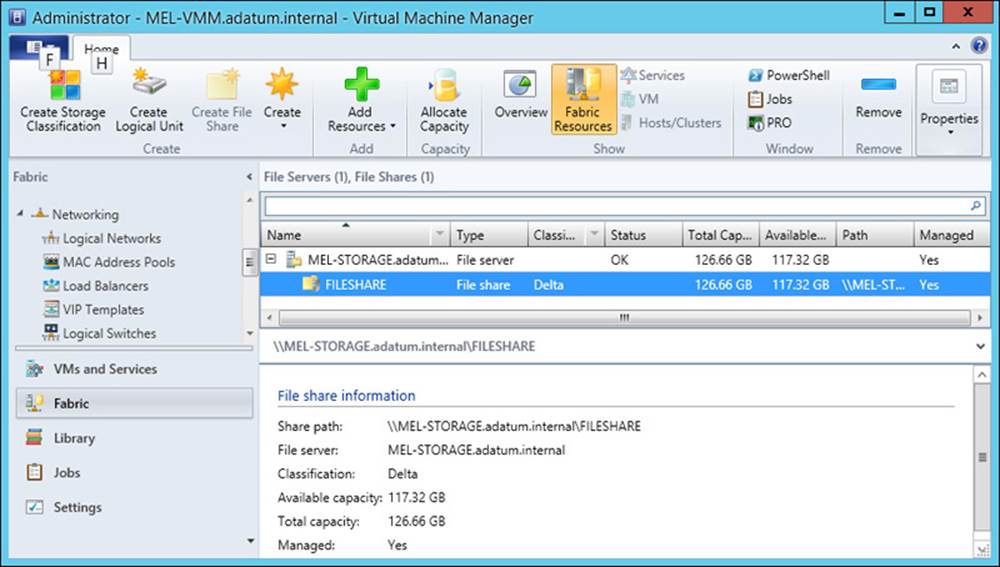Sort by the Path column header
The width and height of the screenshot is (1000, 567).
(875, 235)
